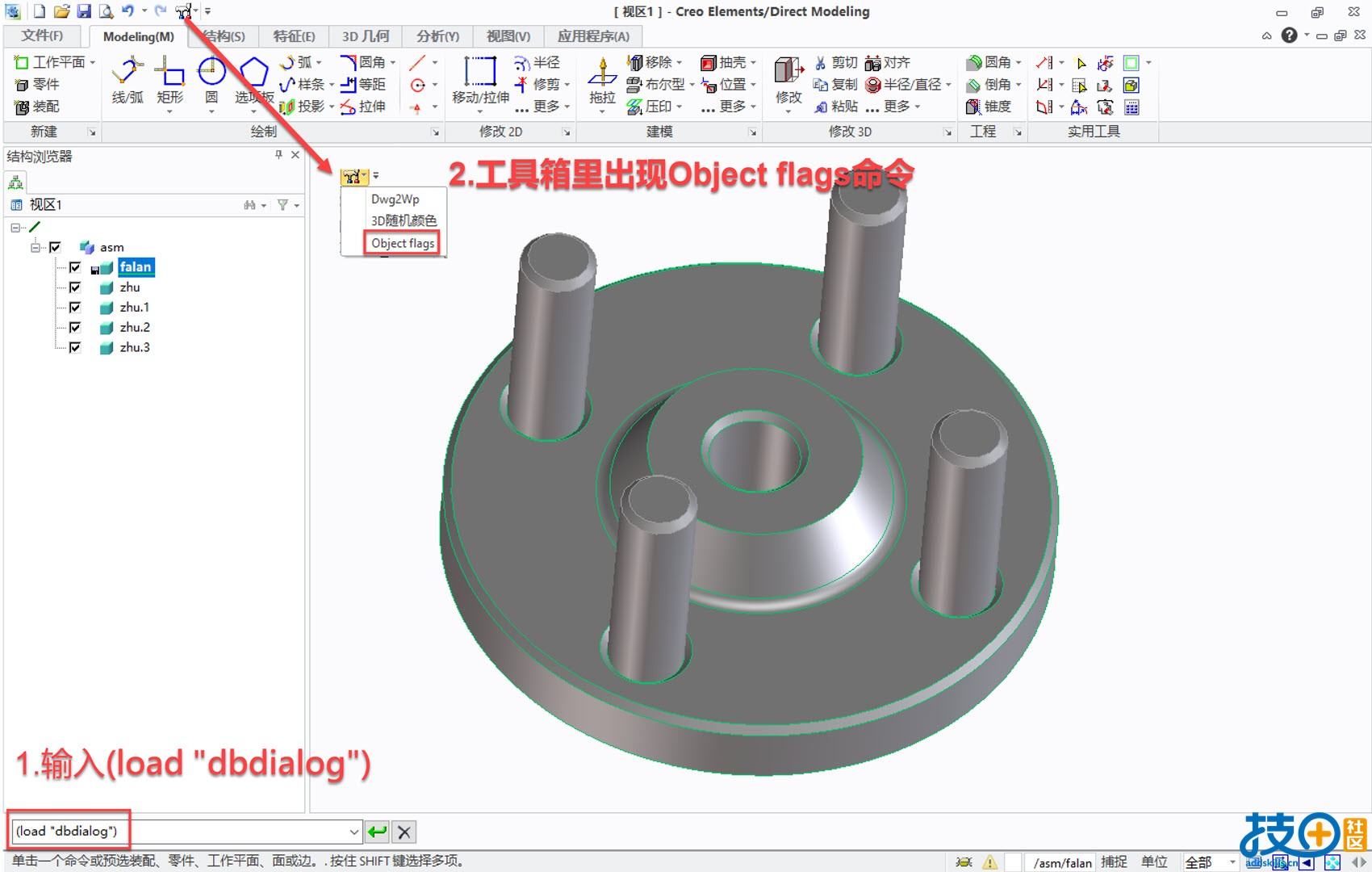Screen dimensions: 1372x872
Task: Select the 矩形 (Rectangle) sketch tool
Action: tap(169, 82)
